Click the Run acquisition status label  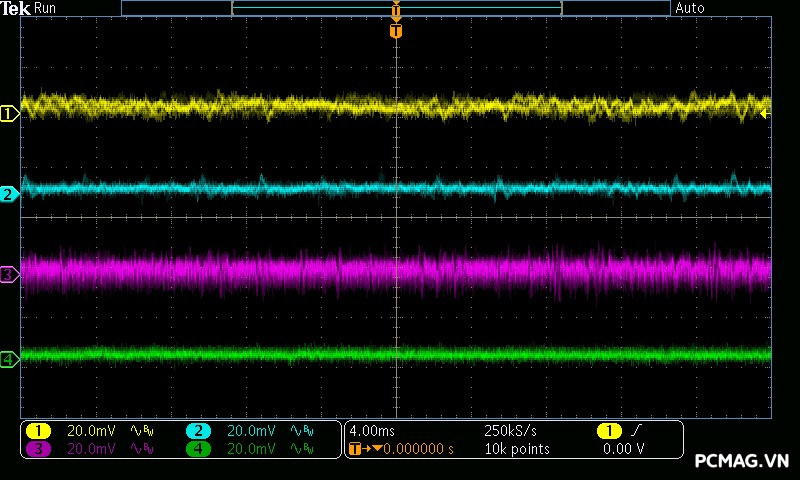[x=45, y=8]
